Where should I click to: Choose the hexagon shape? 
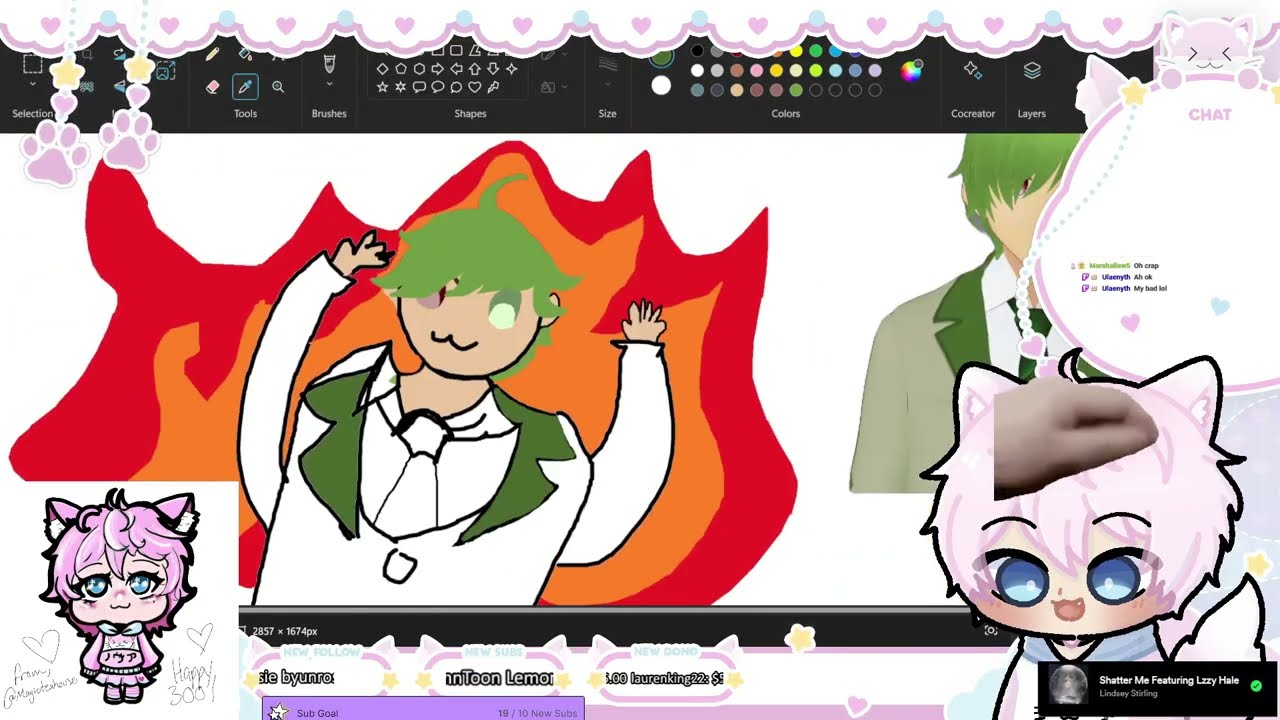419,69
